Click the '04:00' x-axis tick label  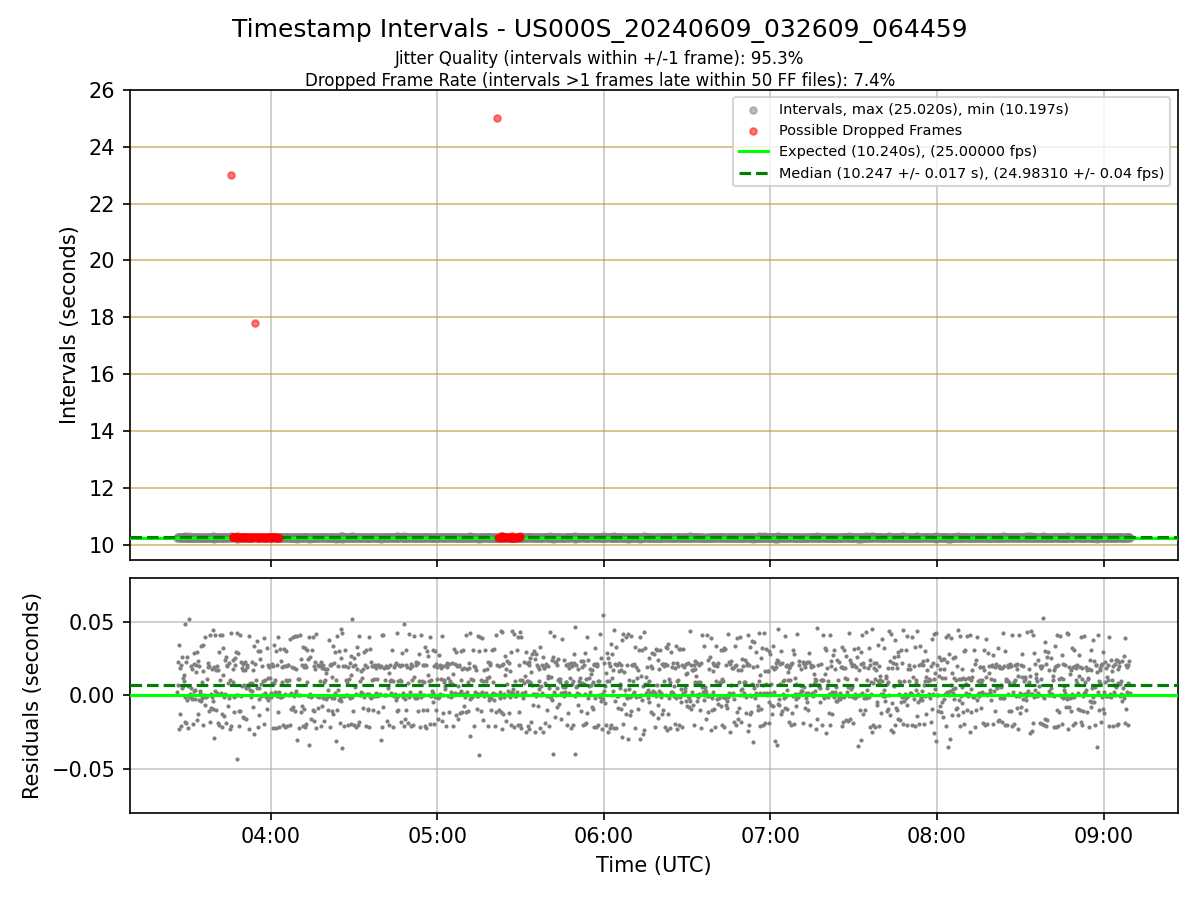pyautogui.click(x=270, y=834)
